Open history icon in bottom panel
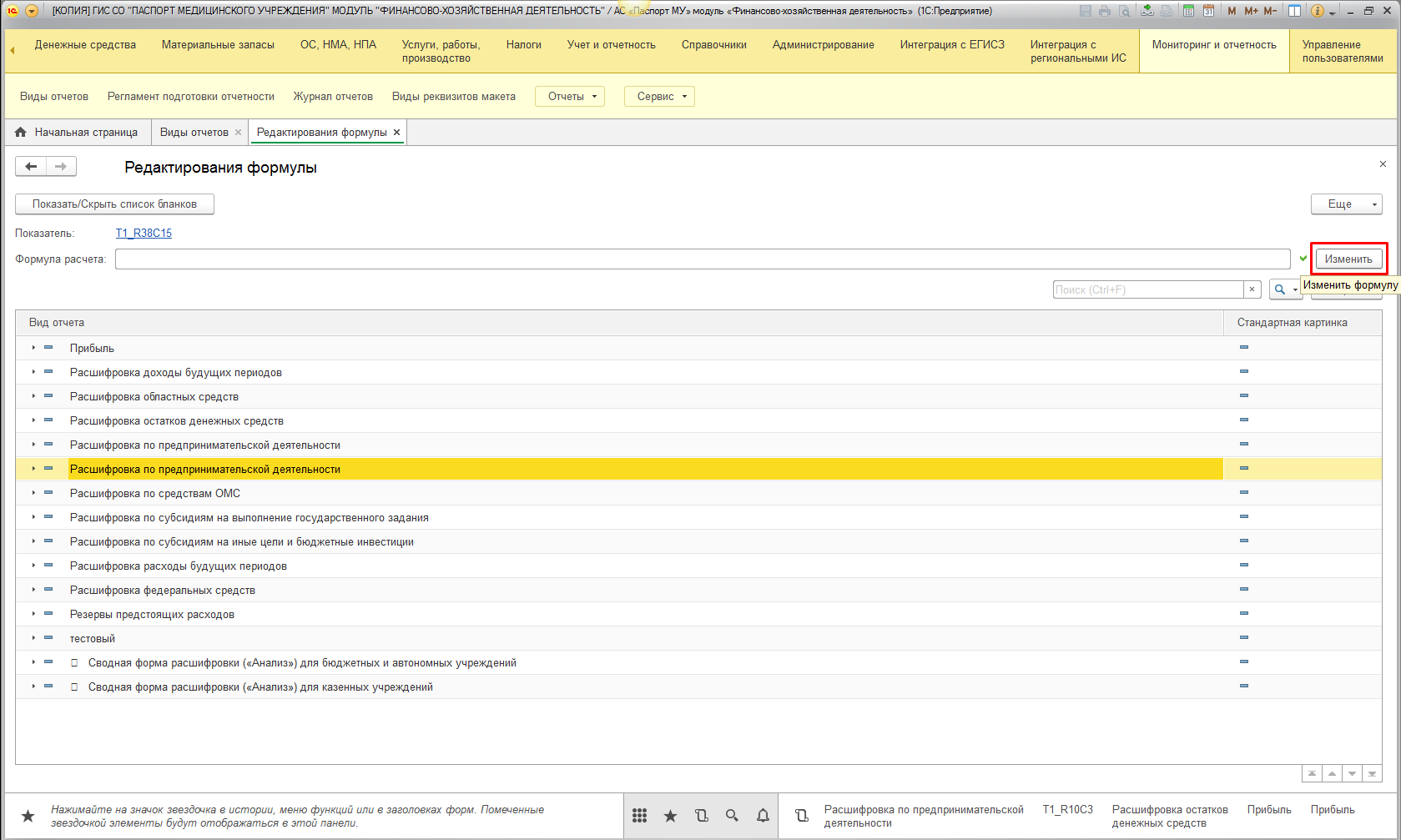The width and height of the screenshot is (1401, 840). (701, 816)
